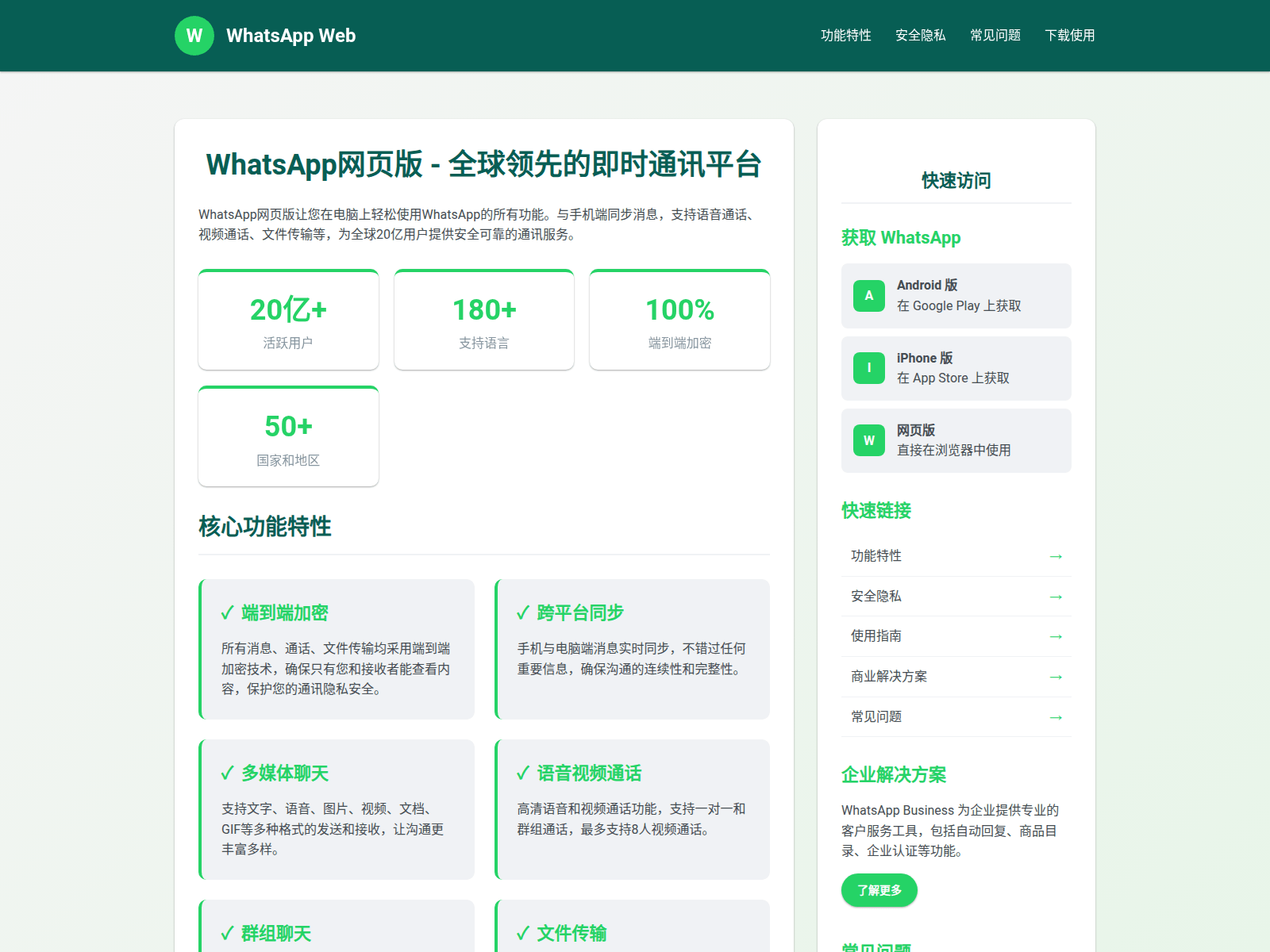Select 常见问题 in top navigation
Screen dimensions: 1270x952
995,35
